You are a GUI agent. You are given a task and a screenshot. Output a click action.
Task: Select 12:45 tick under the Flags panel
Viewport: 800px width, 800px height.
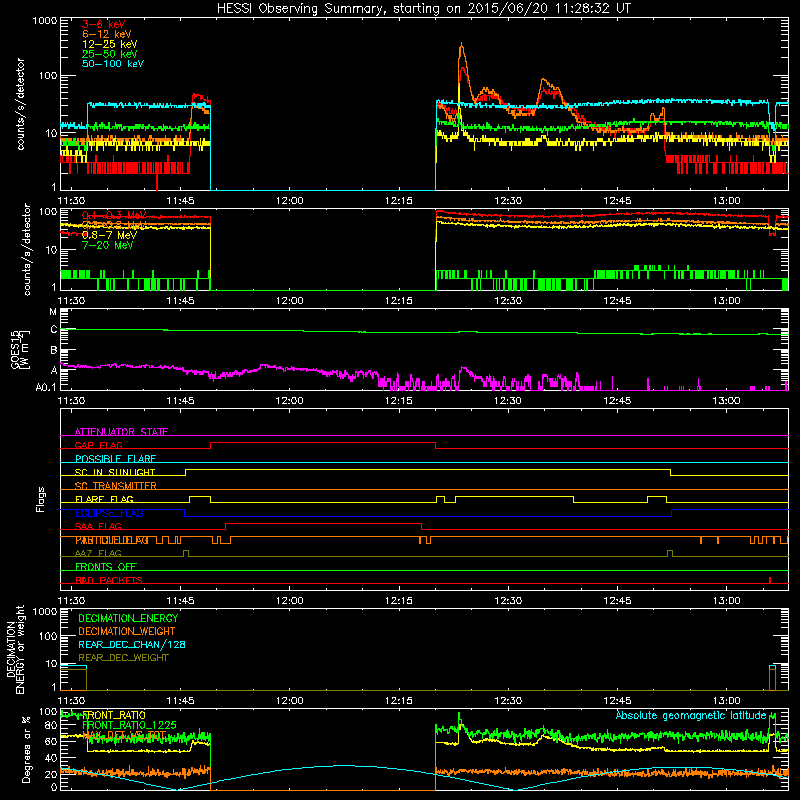point(617,601)
